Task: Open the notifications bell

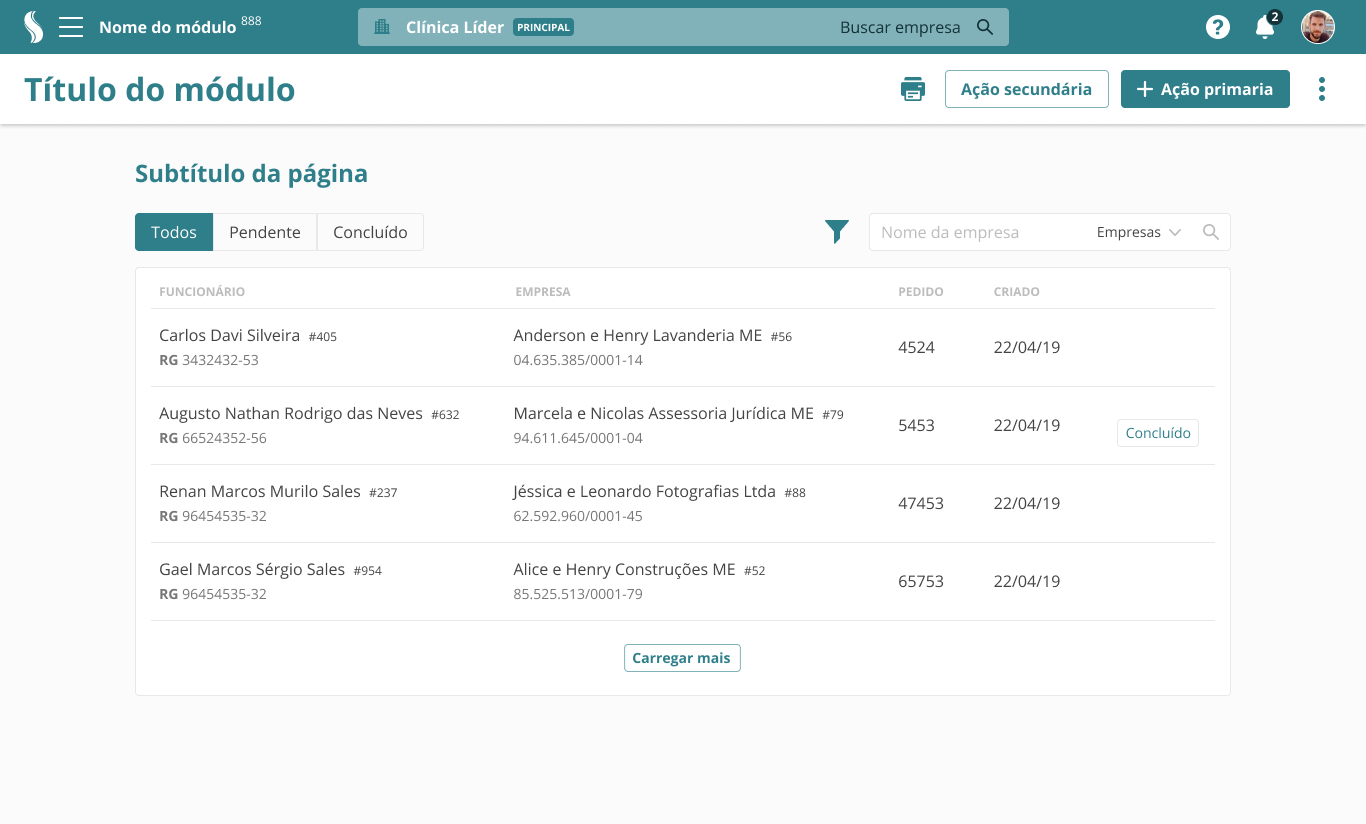Action: tap(1265, 27)
